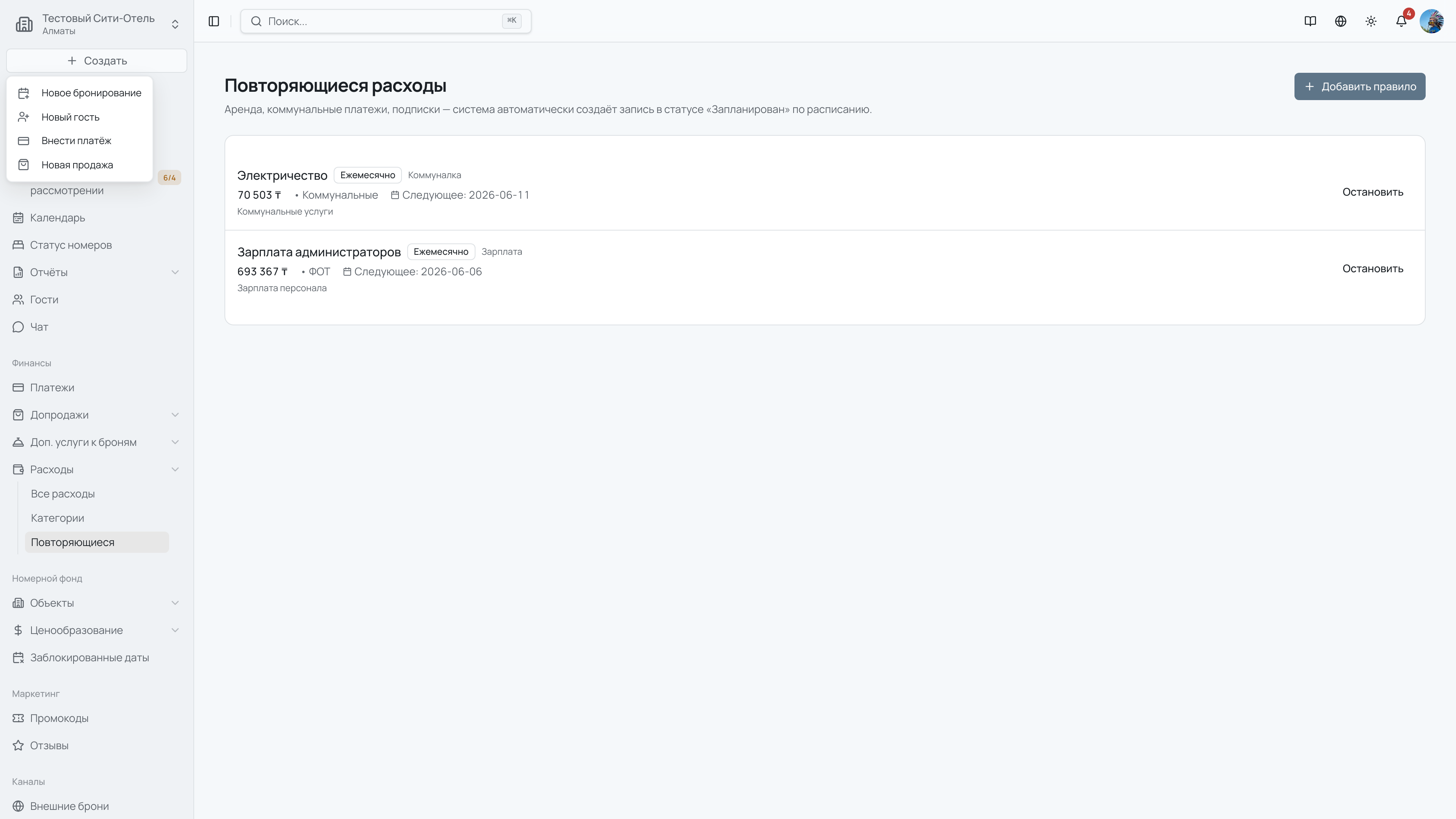
Task: Click the 6/4 counter badge
Action: coord(169,177)
